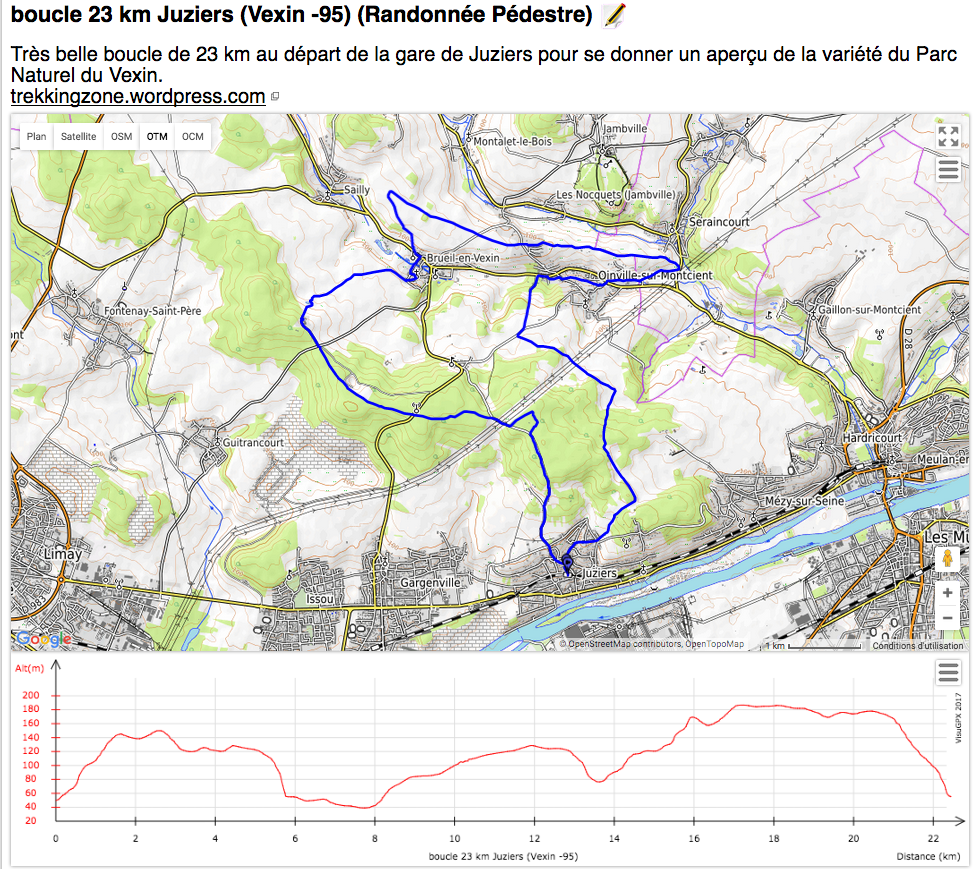
Task: Click the elevation profile at 8 km
Action: 375,806
